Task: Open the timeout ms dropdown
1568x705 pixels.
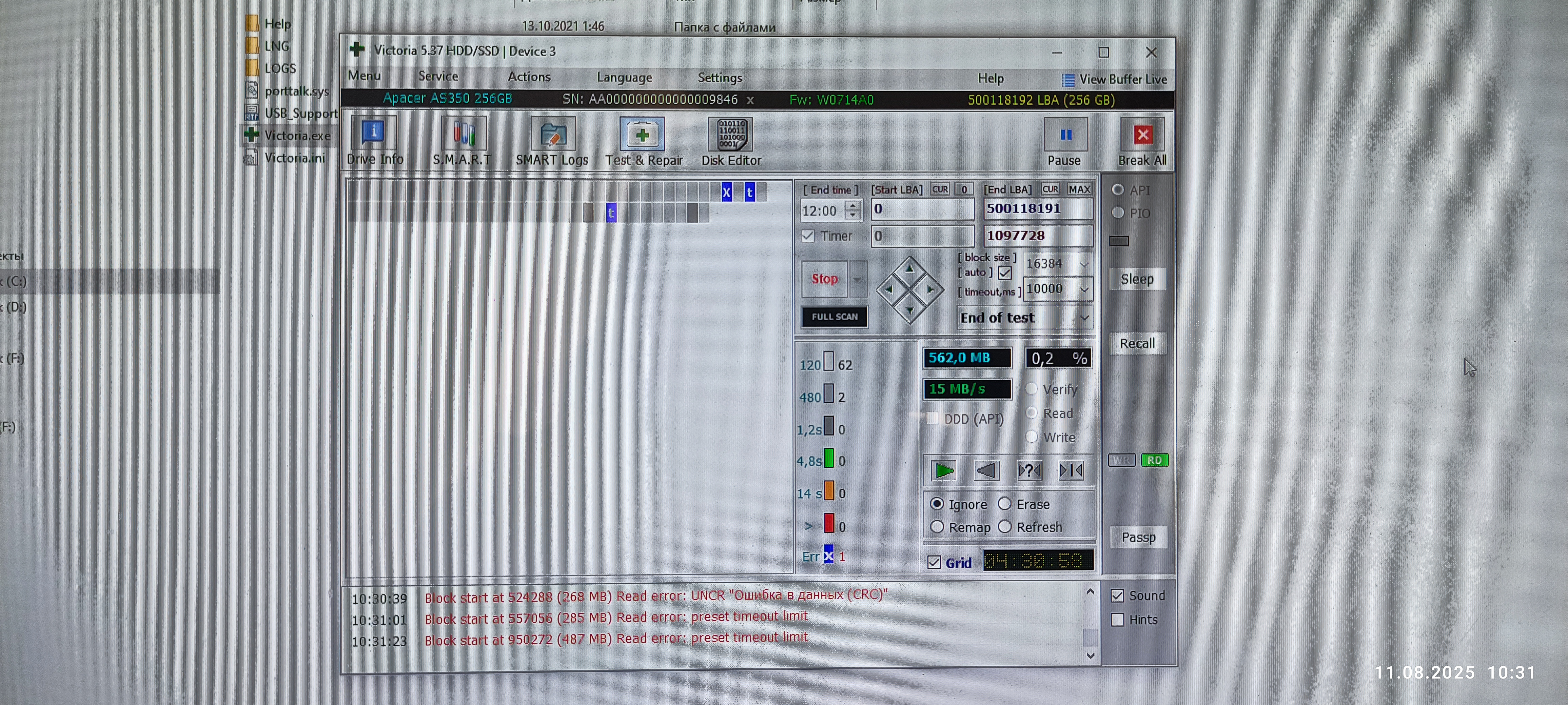Action: tap(1084, 289)
